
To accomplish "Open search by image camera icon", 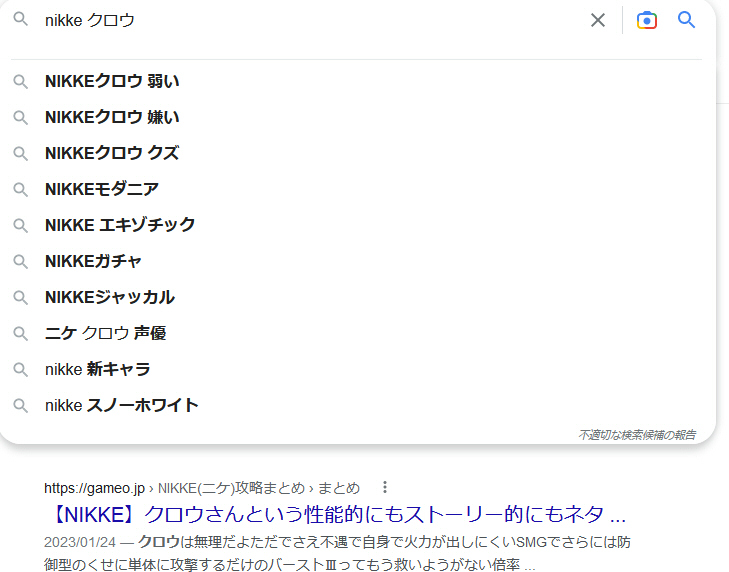I will pos(647,20).
